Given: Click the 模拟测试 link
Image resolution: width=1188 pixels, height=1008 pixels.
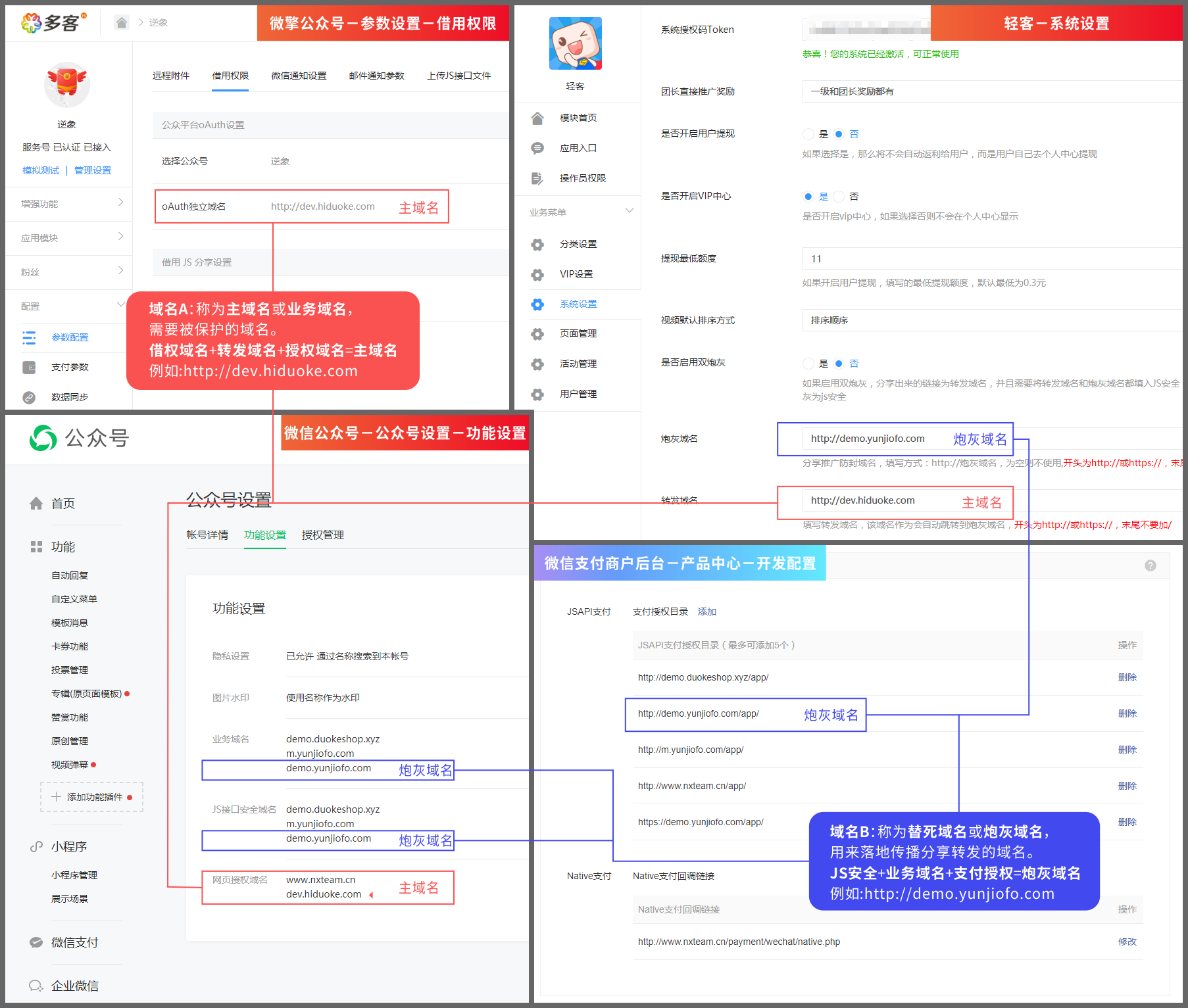Looking at the screenshot, I should pos(41,170).
